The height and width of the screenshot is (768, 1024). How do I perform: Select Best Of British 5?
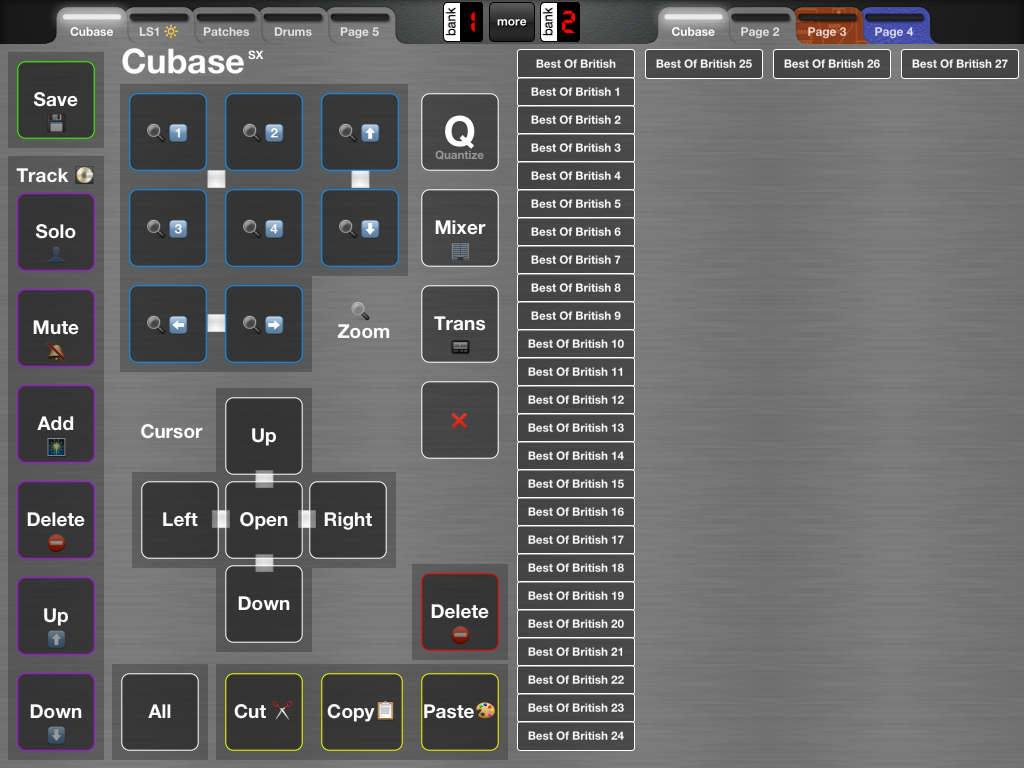pyautogui.click(x=576, y=204)
